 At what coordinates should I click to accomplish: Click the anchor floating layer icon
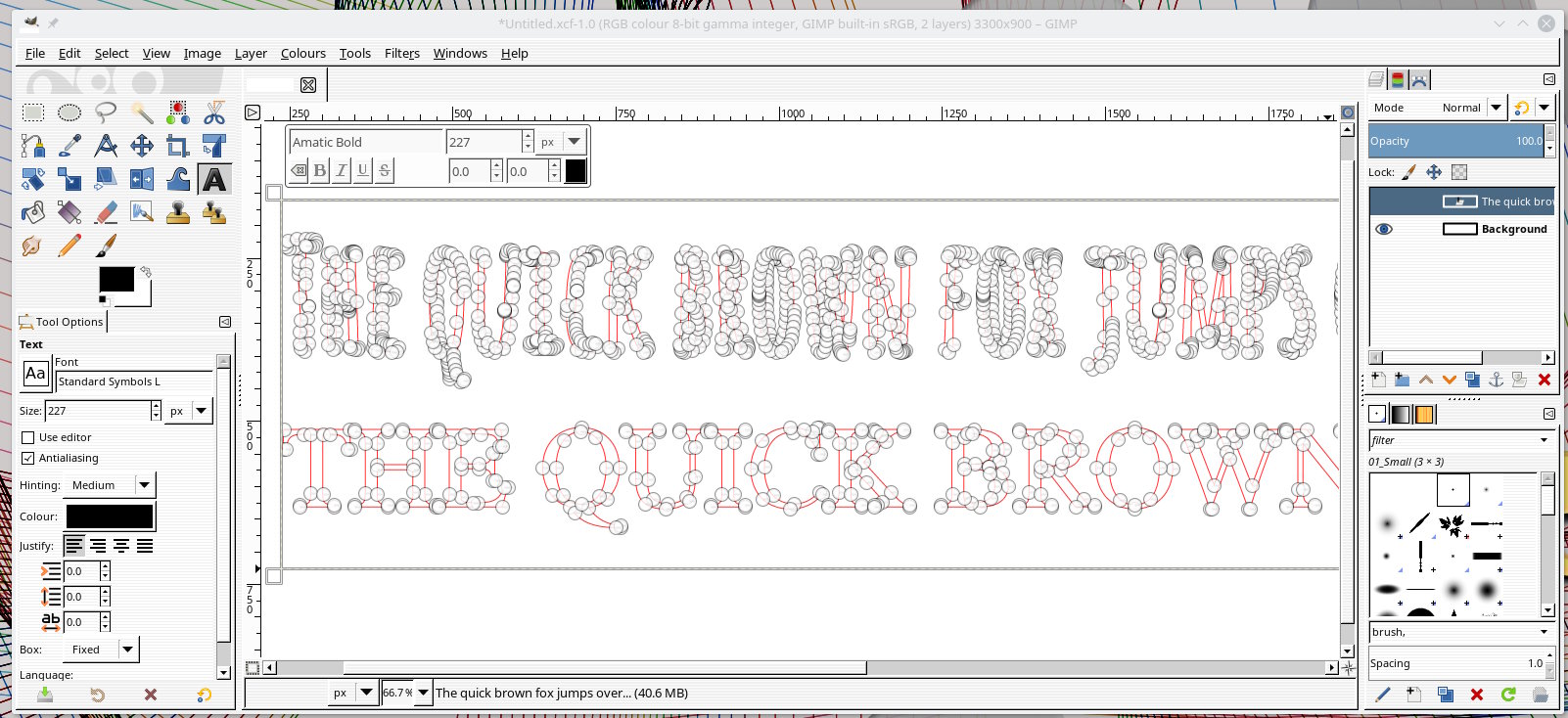pos(1496,380)
